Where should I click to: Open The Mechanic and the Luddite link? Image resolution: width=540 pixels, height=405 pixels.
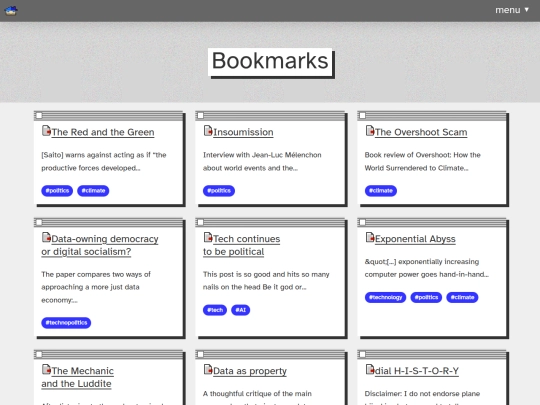(77, 377)
